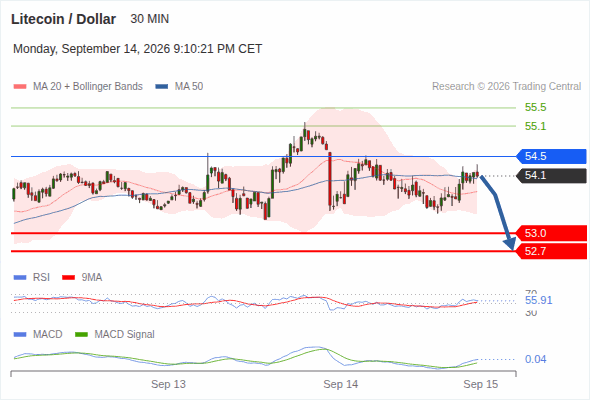
Task: Select the 54.1 current price black tag
Action: [x=551, y=175]
